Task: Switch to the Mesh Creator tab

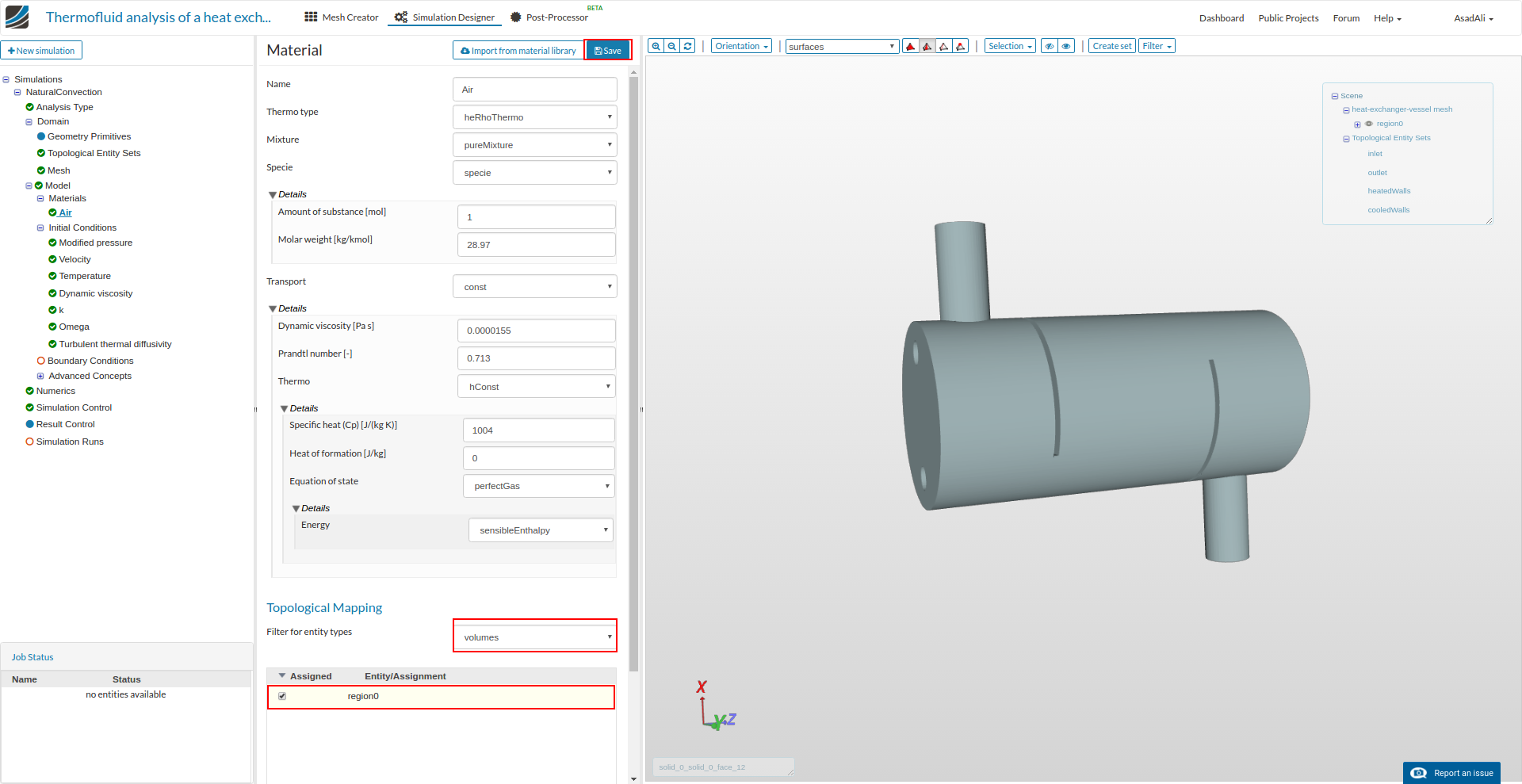Action: click(342, 17)
